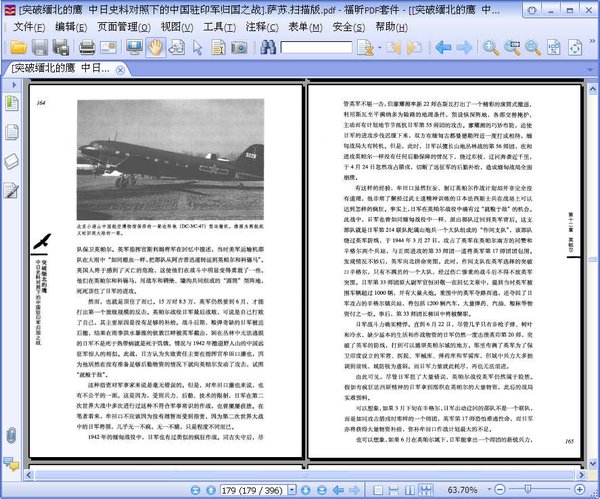600x499 pixels.
Task: Close the 突破缅北的鹰 document tab
Action: (120, 70)
